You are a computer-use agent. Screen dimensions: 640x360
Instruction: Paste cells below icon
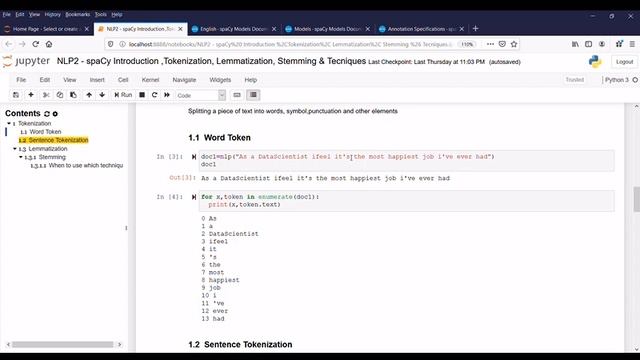[x=73, y=95]
